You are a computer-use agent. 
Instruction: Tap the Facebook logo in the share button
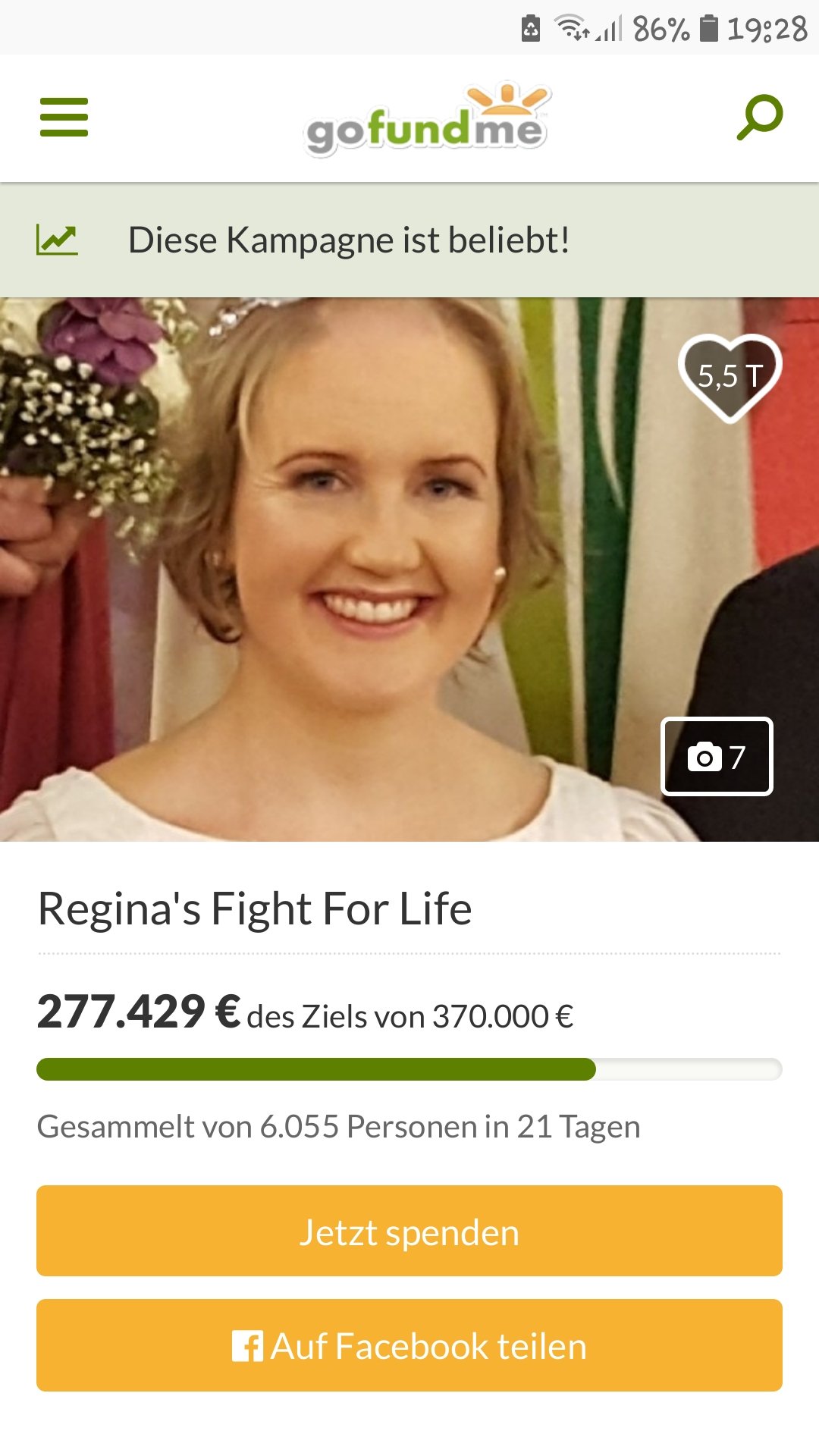[247, 1346]
